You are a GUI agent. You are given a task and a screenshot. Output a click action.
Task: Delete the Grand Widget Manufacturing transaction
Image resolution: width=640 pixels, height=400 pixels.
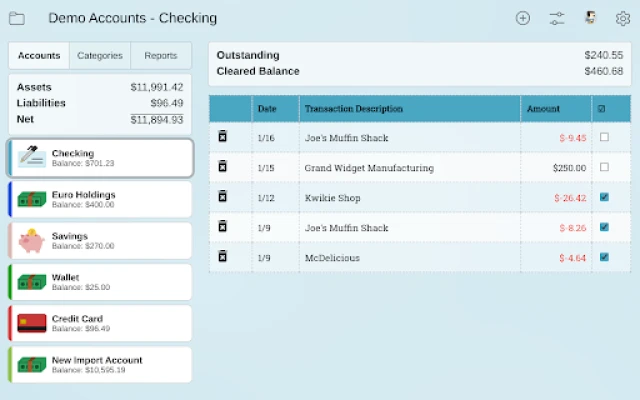point(223,167)
